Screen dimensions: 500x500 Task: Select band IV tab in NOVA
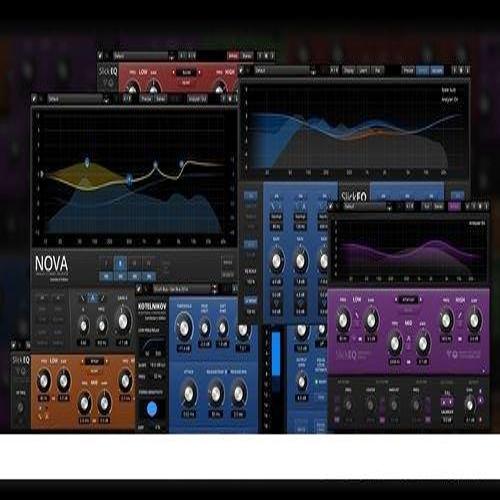[149, 263]
